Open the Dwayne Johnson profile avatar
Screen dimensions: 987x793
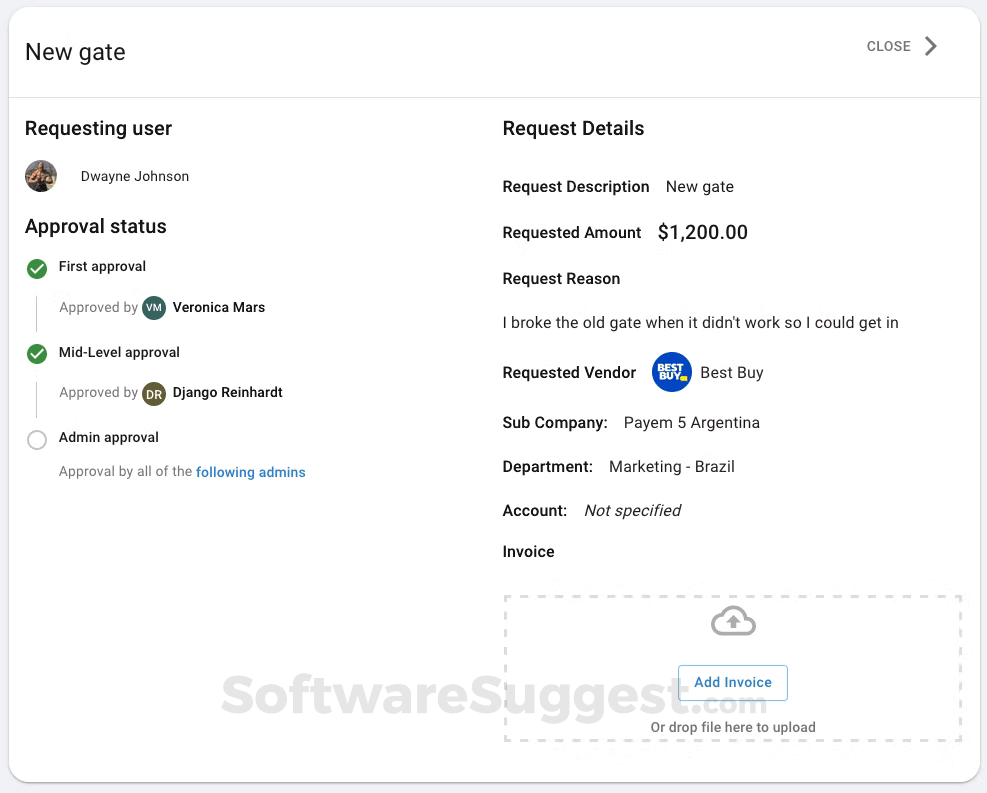pos(41,175)
